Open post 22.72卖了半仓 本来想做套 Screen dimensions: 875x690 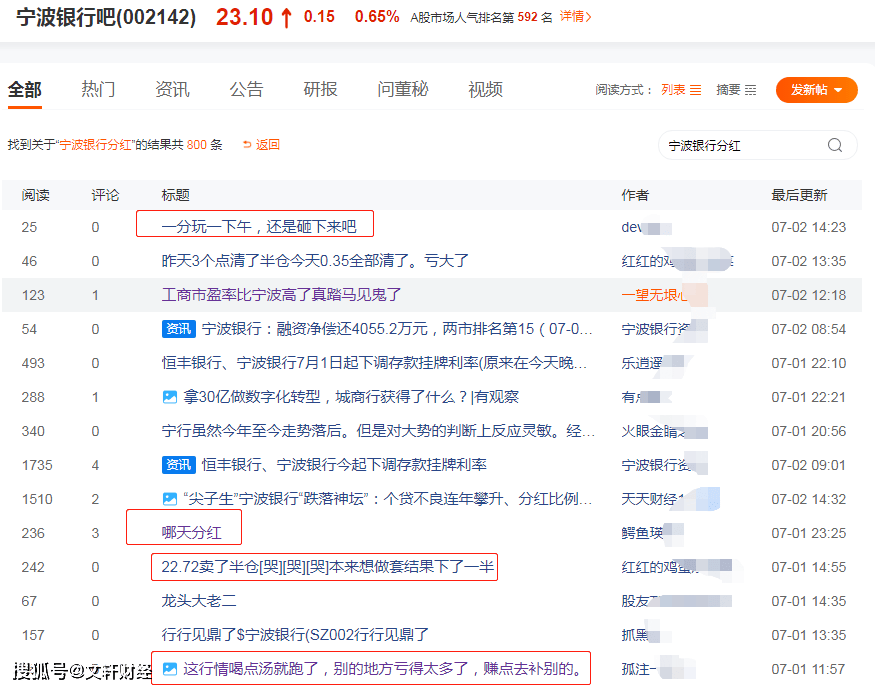click(x=328, y=567)
